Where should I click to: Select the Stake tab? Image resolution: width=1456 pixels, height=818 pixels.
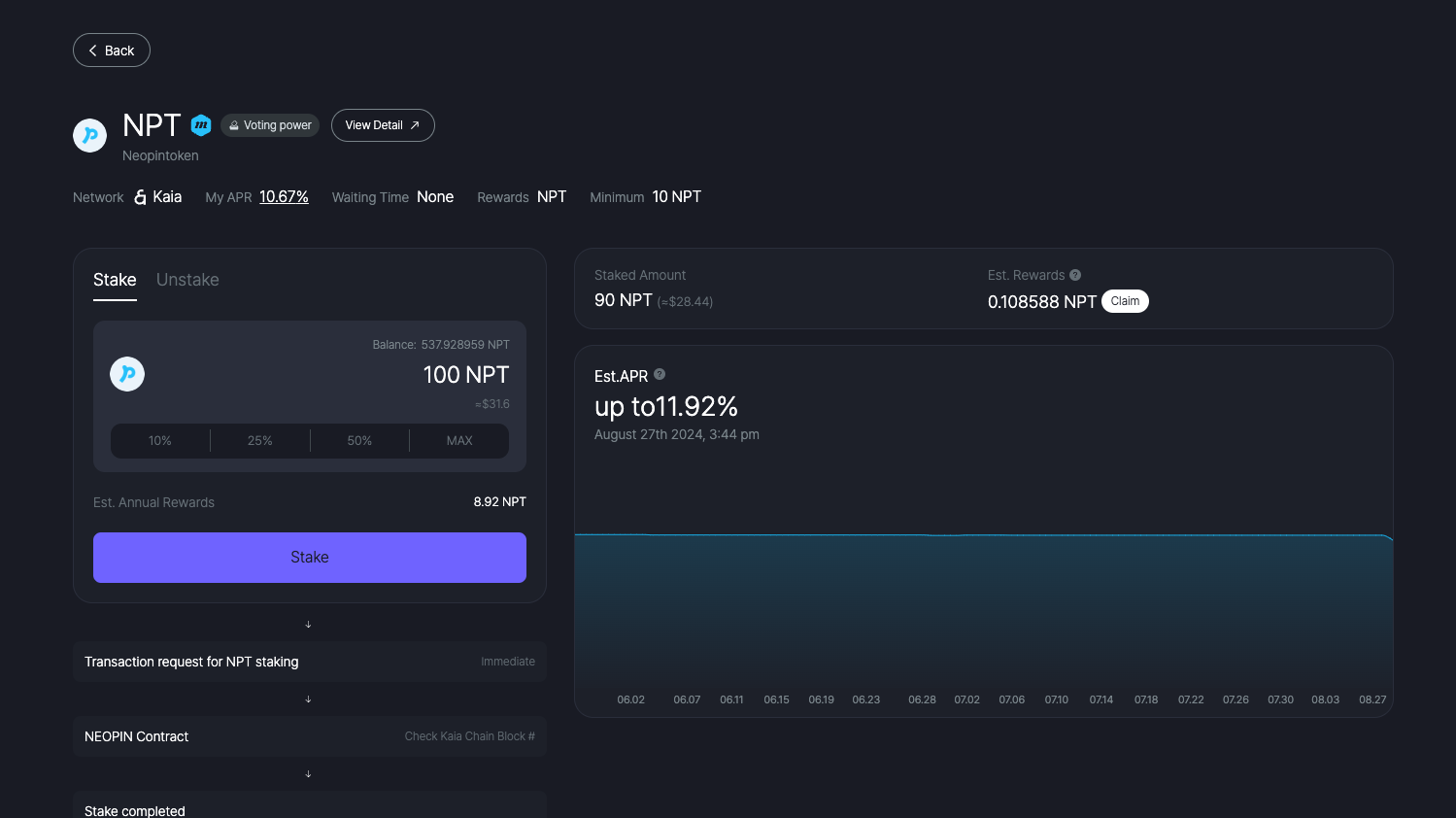click(115, 280)
